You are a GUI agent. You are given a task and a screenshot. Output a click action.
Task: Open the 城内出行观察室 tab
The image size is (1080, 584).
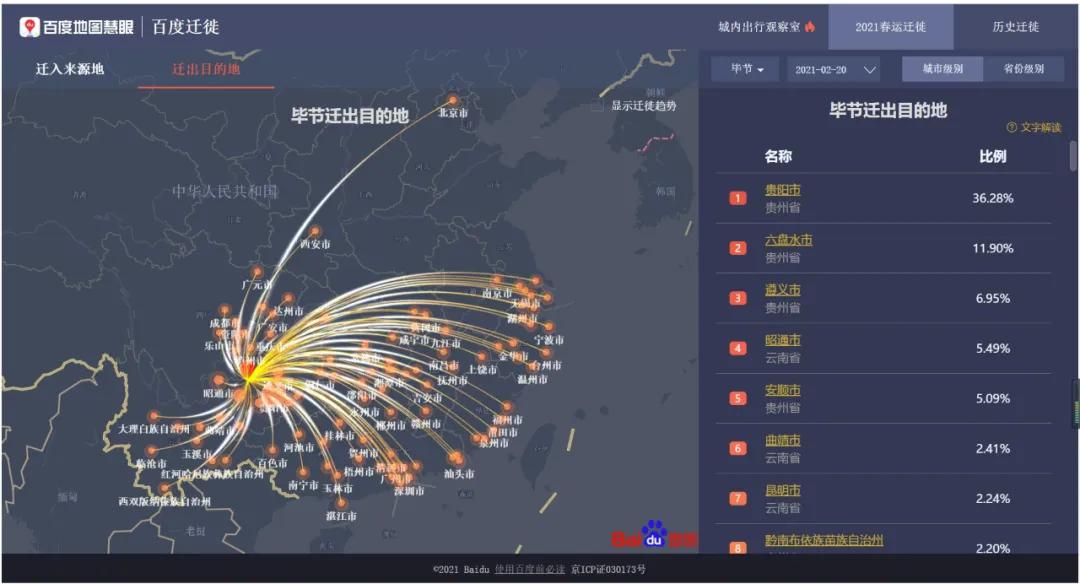coord(766,27)
